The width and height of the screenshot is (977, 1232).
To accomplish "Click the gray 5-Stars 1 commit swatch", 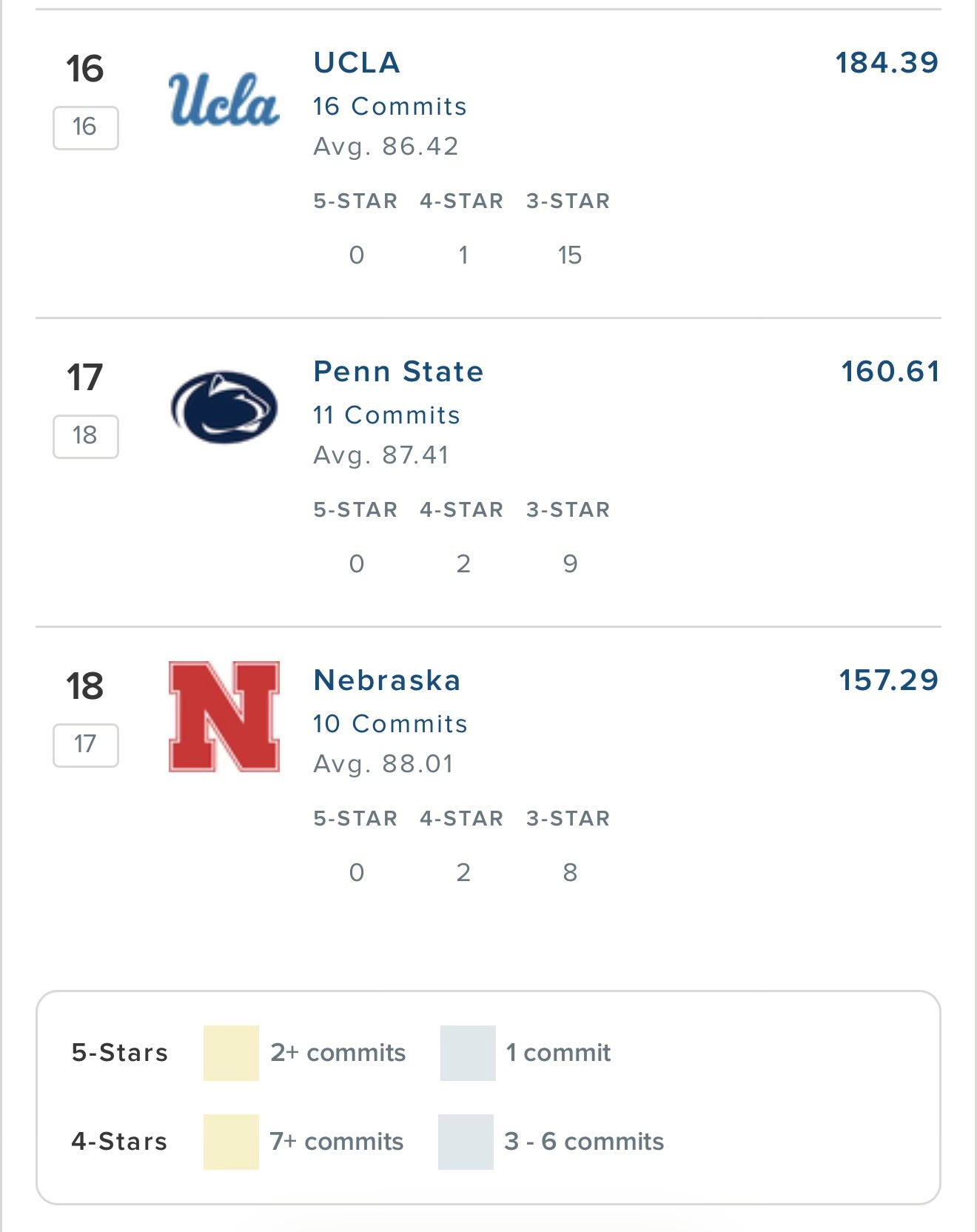I will [468, 1053].
